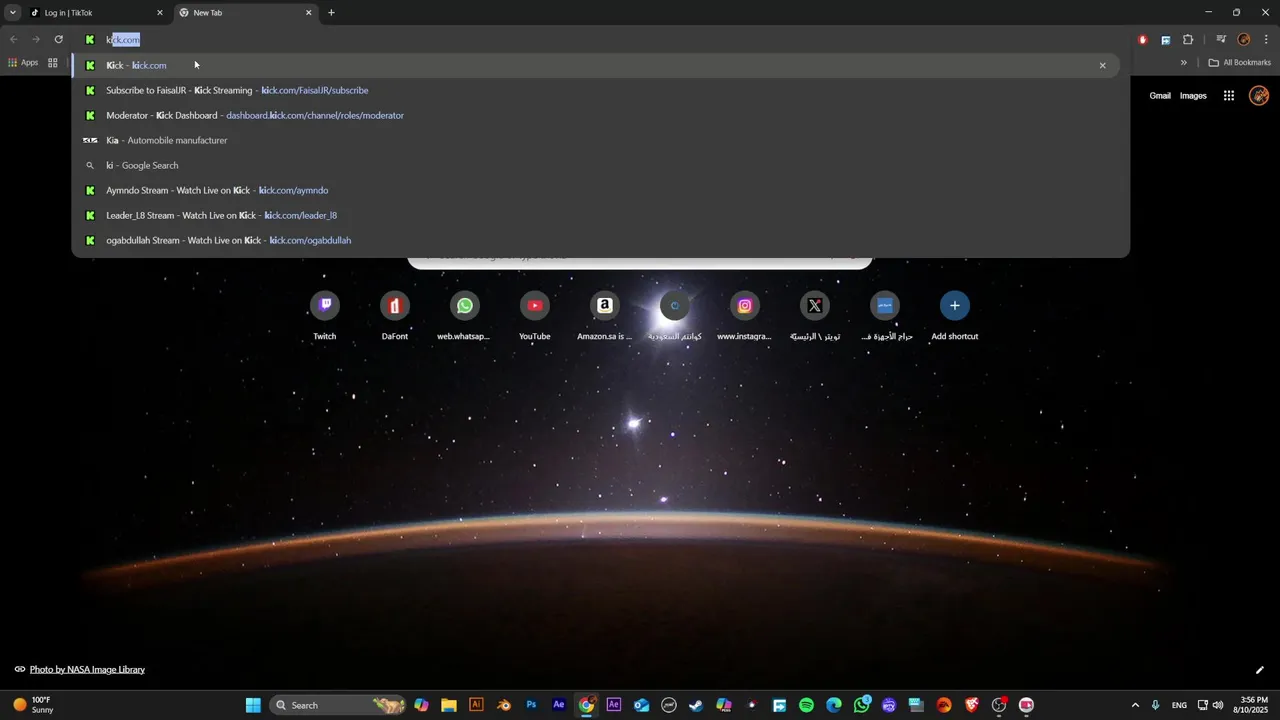Reload the current page
Screen dimensions: 1280x720
[58, 40]
